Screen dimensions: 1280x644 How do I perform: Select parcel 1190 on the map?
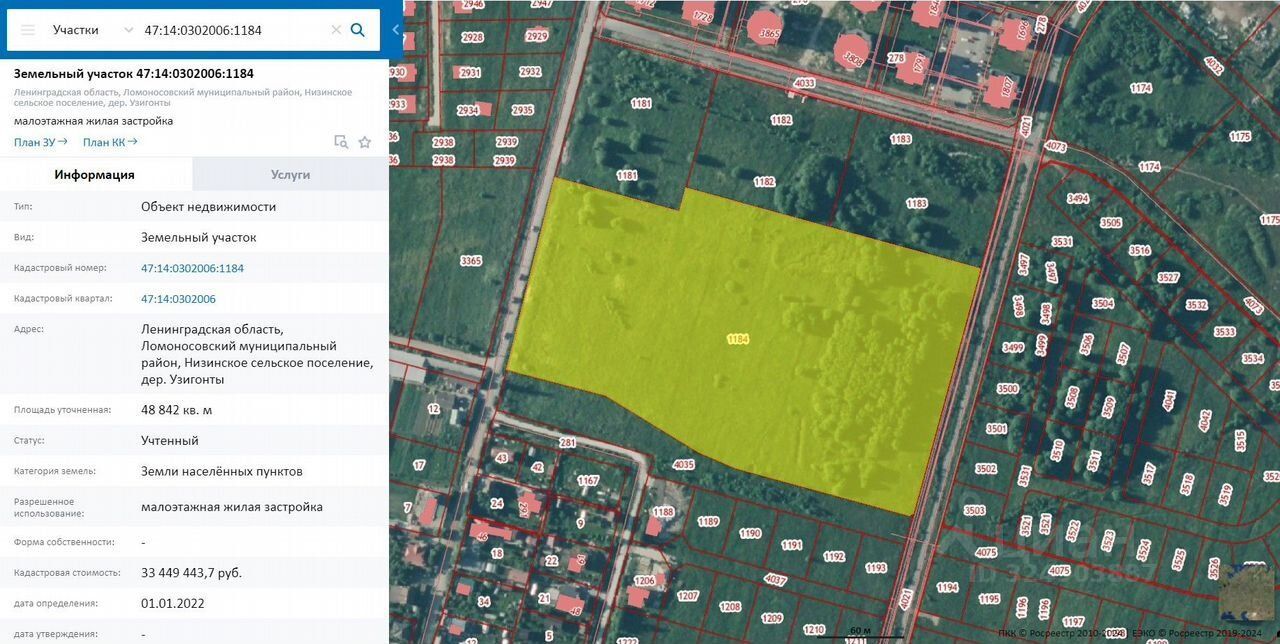pyautogui.click(x=750, y=533)
